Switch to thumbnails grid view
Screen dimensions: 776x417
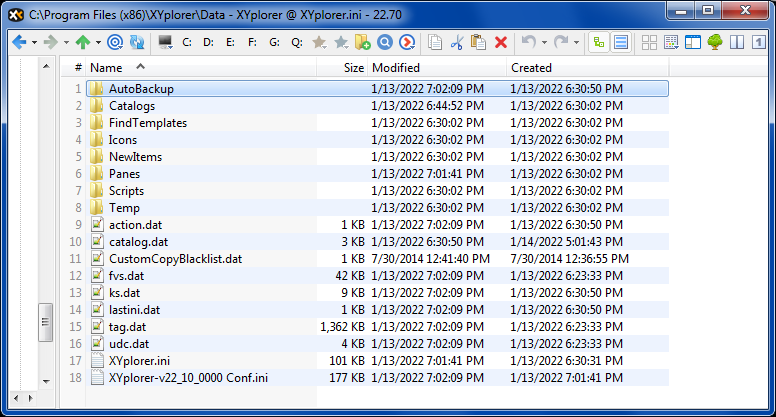tap(649, 42)
